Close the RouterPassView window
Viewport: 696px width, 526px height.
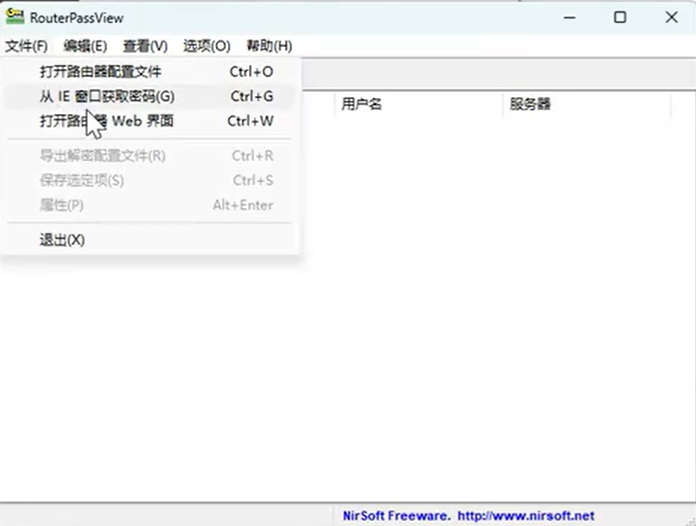671,18
